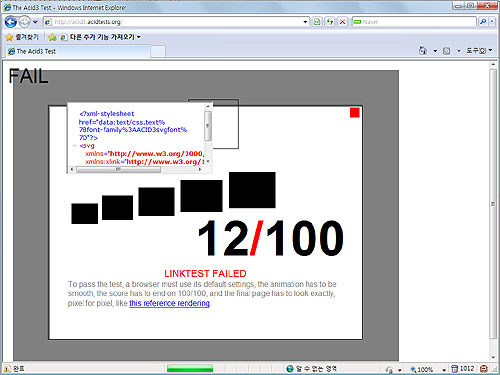Click the magnifier search button

click(483, 22)
